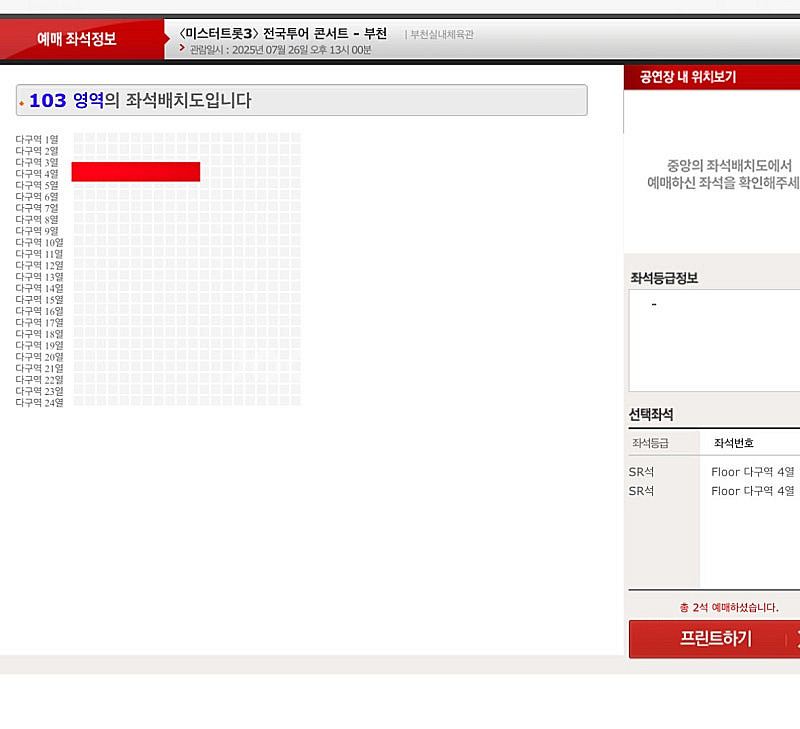Click row label 다구역 24열
Image resolution: width=800 pixels, height=729 pixels.
[x=39, y=403]
